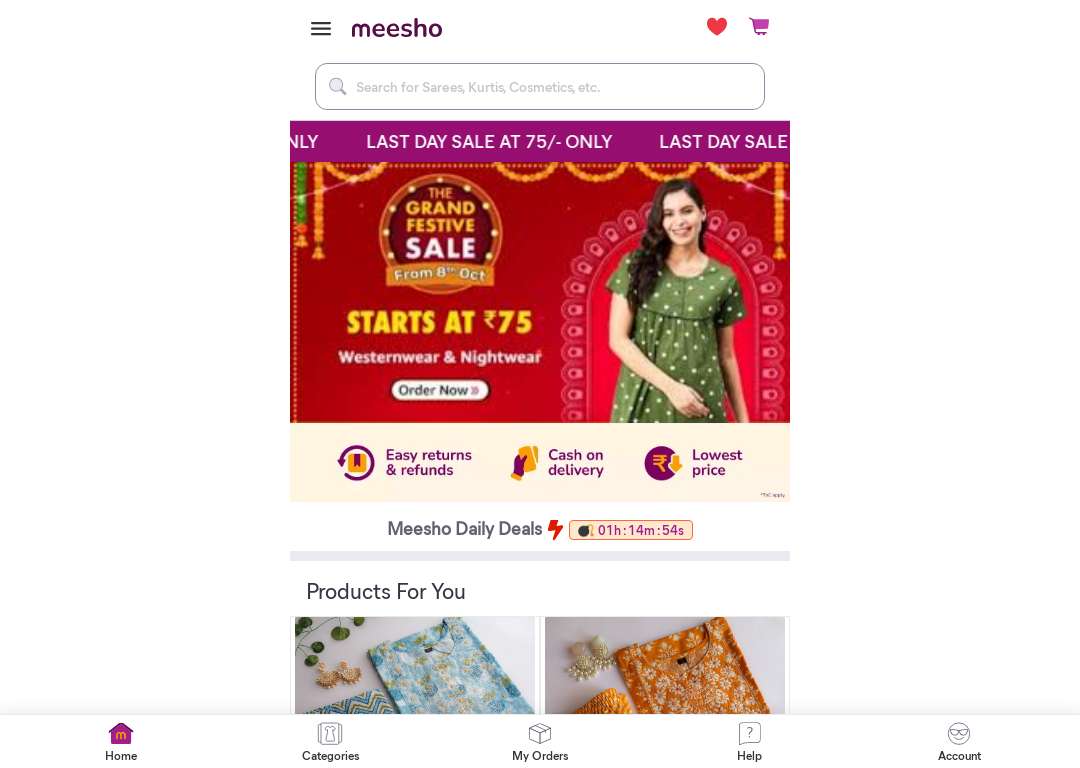
Task: Click the Order Now button on banner
Action: (440, 390)
